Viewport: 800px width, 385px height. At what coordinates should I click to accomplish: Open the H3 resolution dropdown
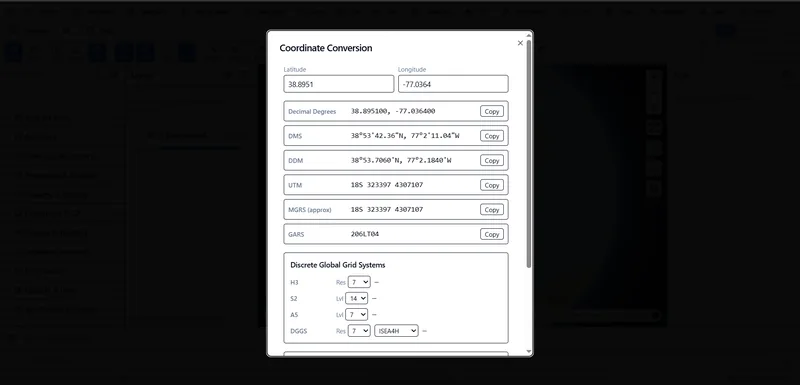pos(359,282)
